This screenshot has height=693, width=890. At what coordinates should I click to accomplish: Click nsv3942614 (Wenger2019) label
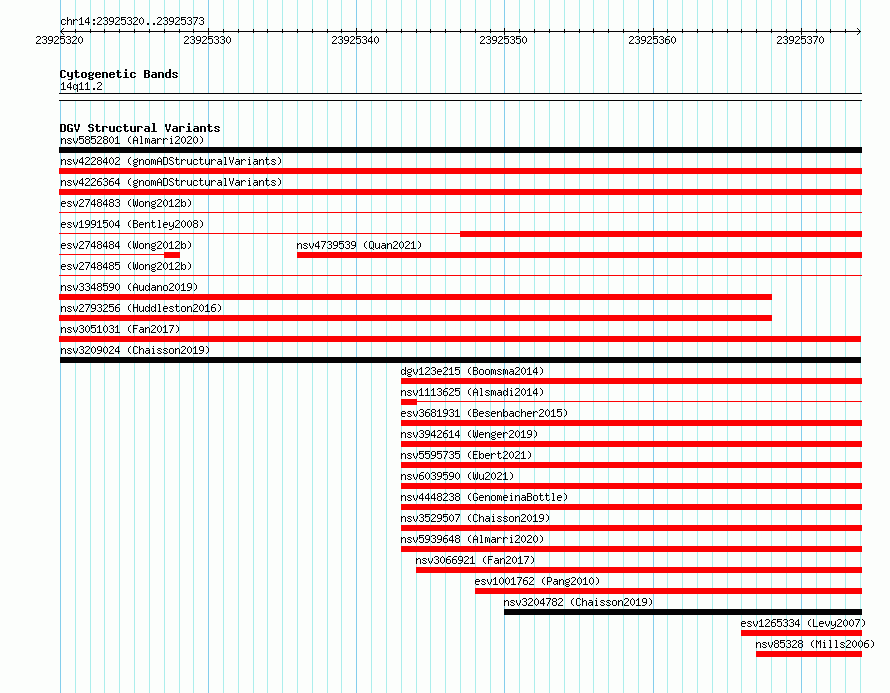[469, 434]
